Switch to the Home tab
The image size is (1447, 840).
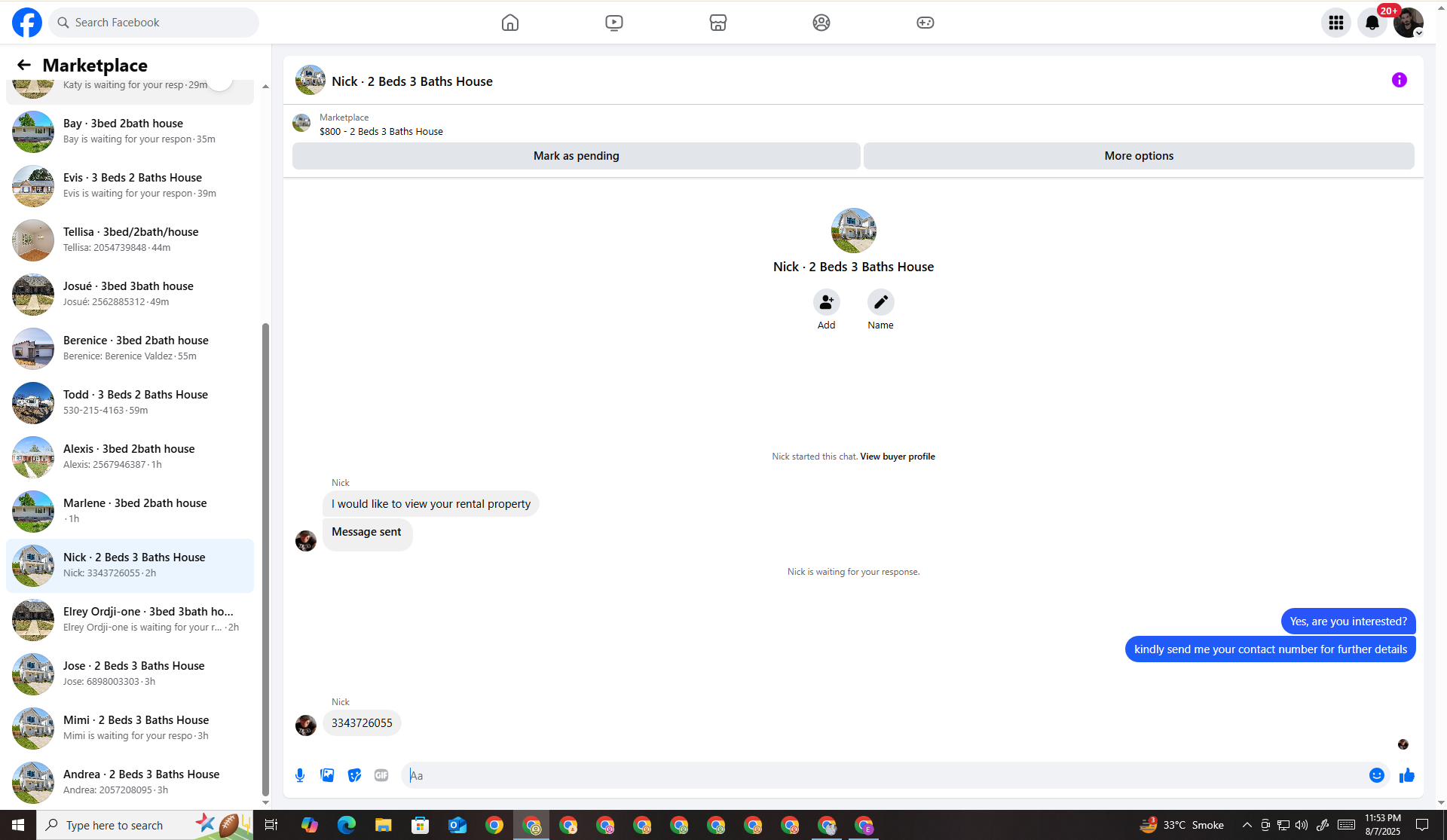tap(510, 23)
